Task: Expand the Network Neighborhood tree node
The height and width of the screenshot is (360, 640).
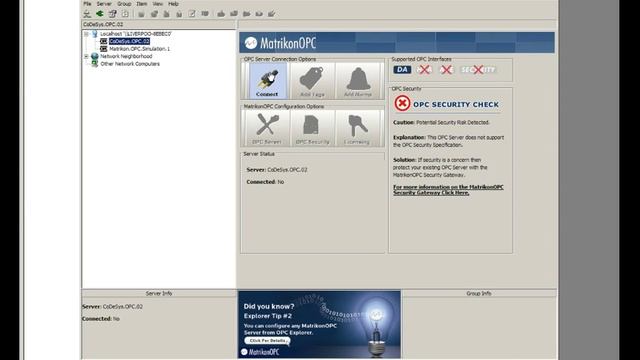Action: tap(86, 56)
